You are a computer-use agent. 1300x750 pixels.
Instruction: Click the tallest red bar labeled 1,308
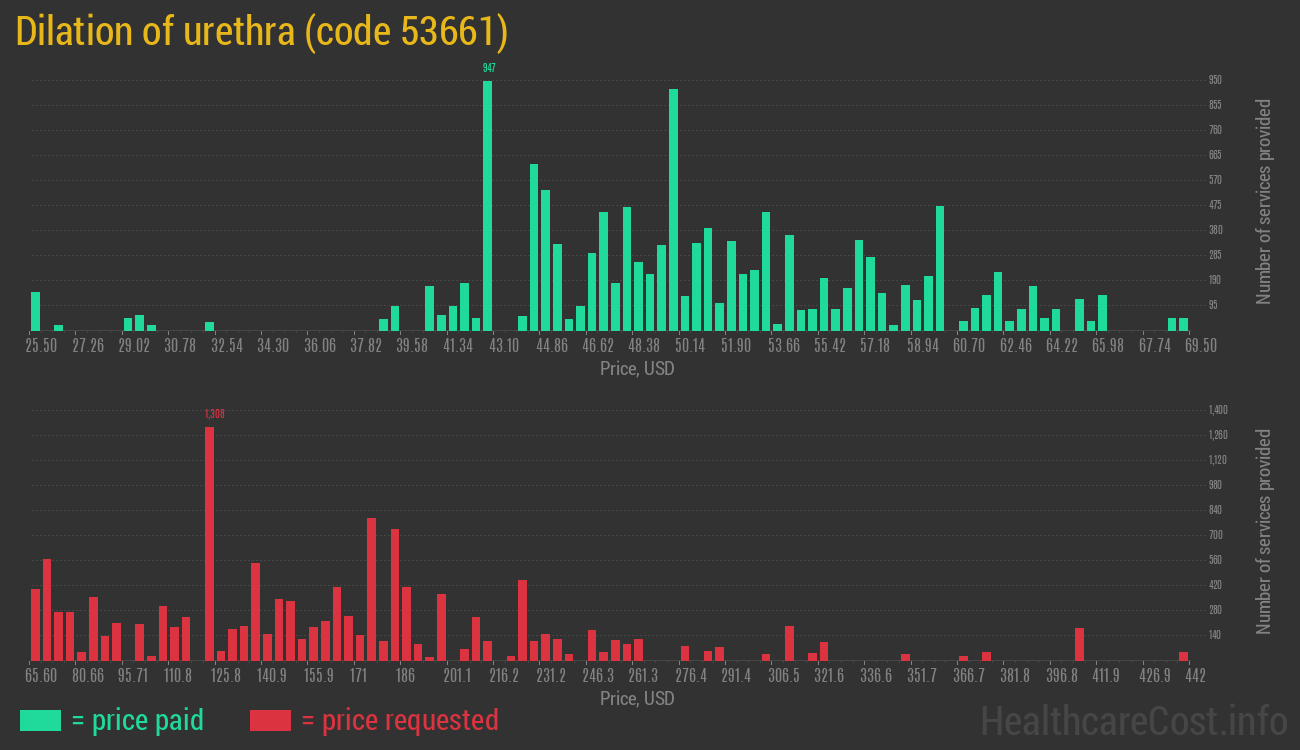[x=210, y=543]
